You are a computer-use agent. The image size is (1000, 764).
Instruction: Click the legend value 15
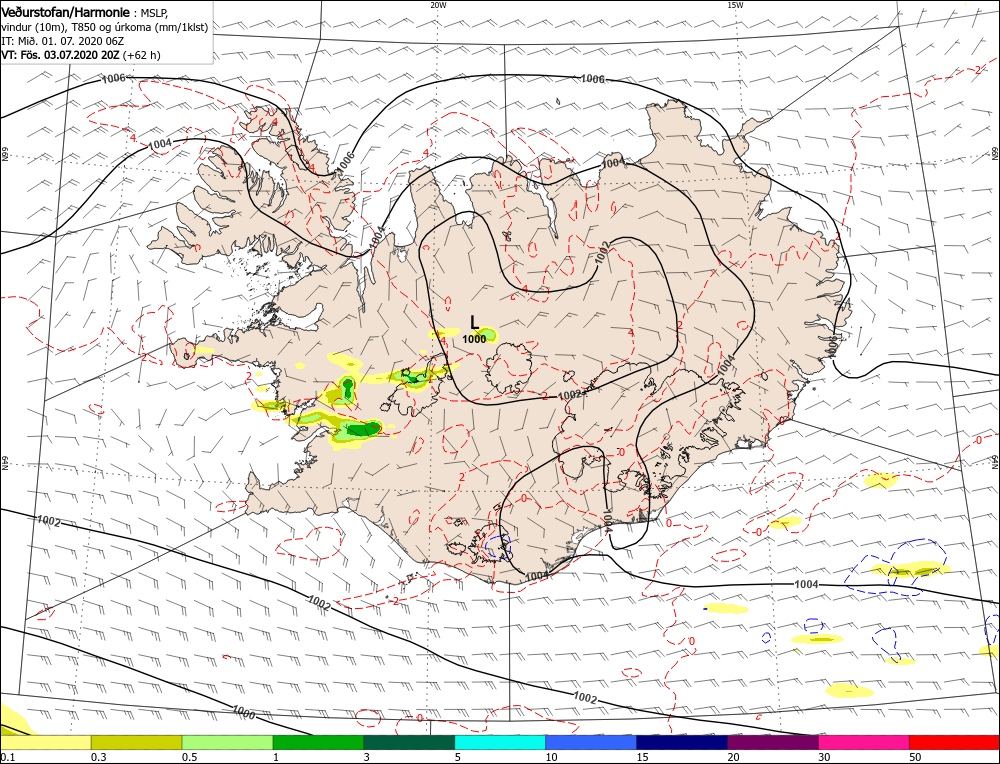(642, 757)
